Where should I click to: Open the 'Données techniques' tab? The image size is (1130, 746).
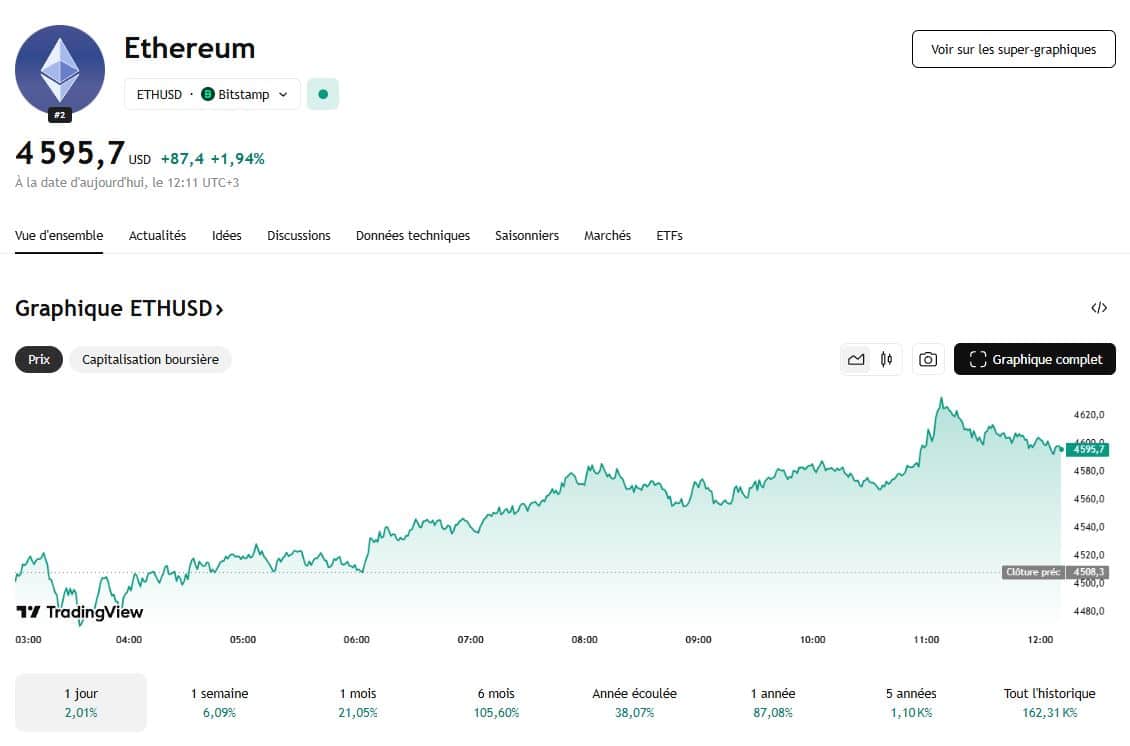point(412,236)
